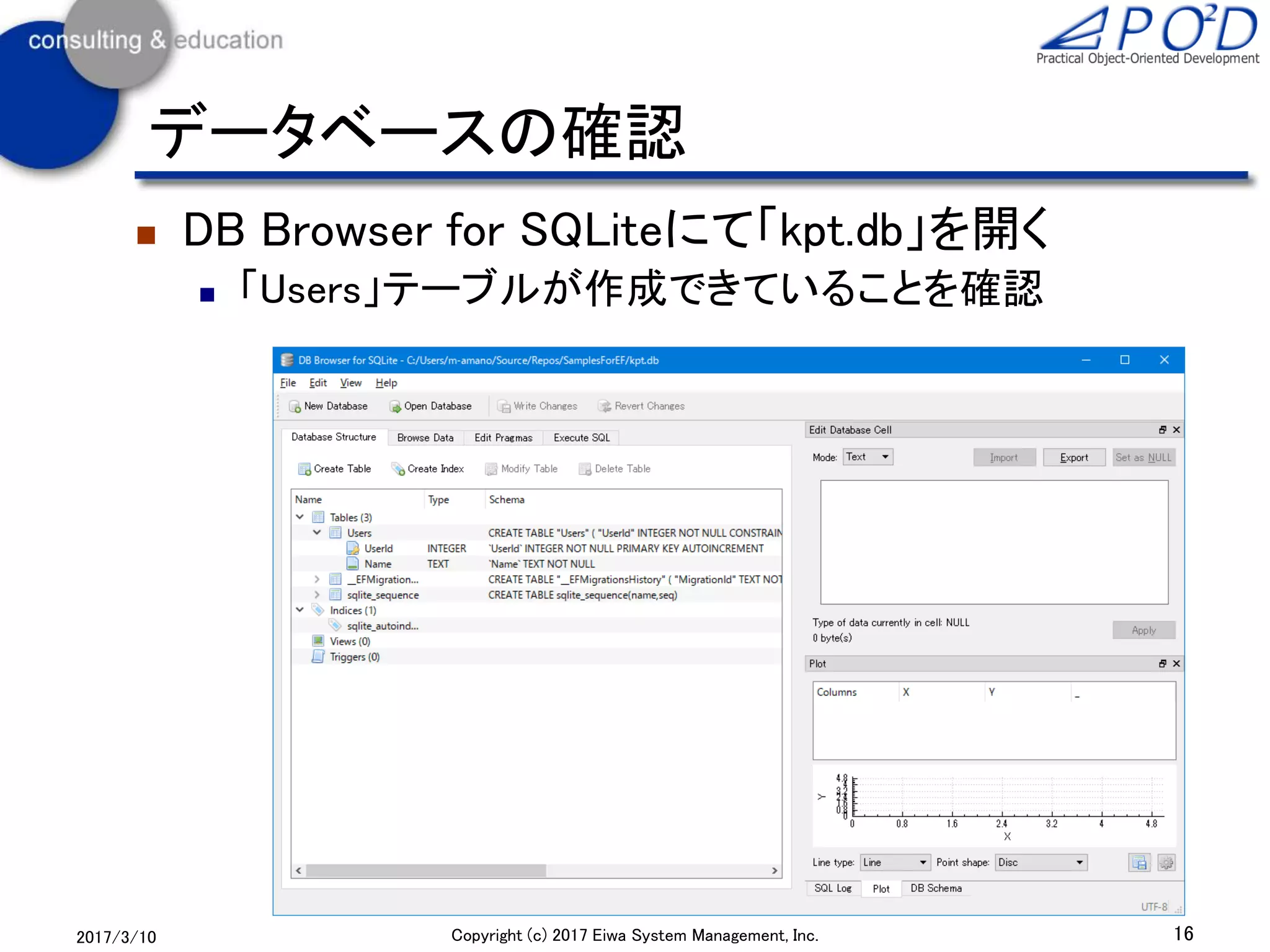Click the Export button
The height and width of the screenshot is (952, 1270).
(1074, 457)
